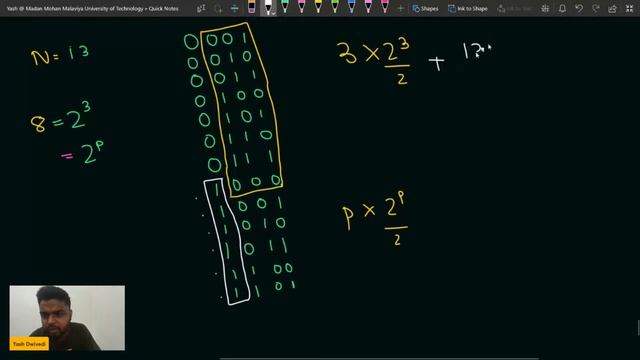Add a new pen with plus
This screenshot has width=640, height=360.
point(400,9)
